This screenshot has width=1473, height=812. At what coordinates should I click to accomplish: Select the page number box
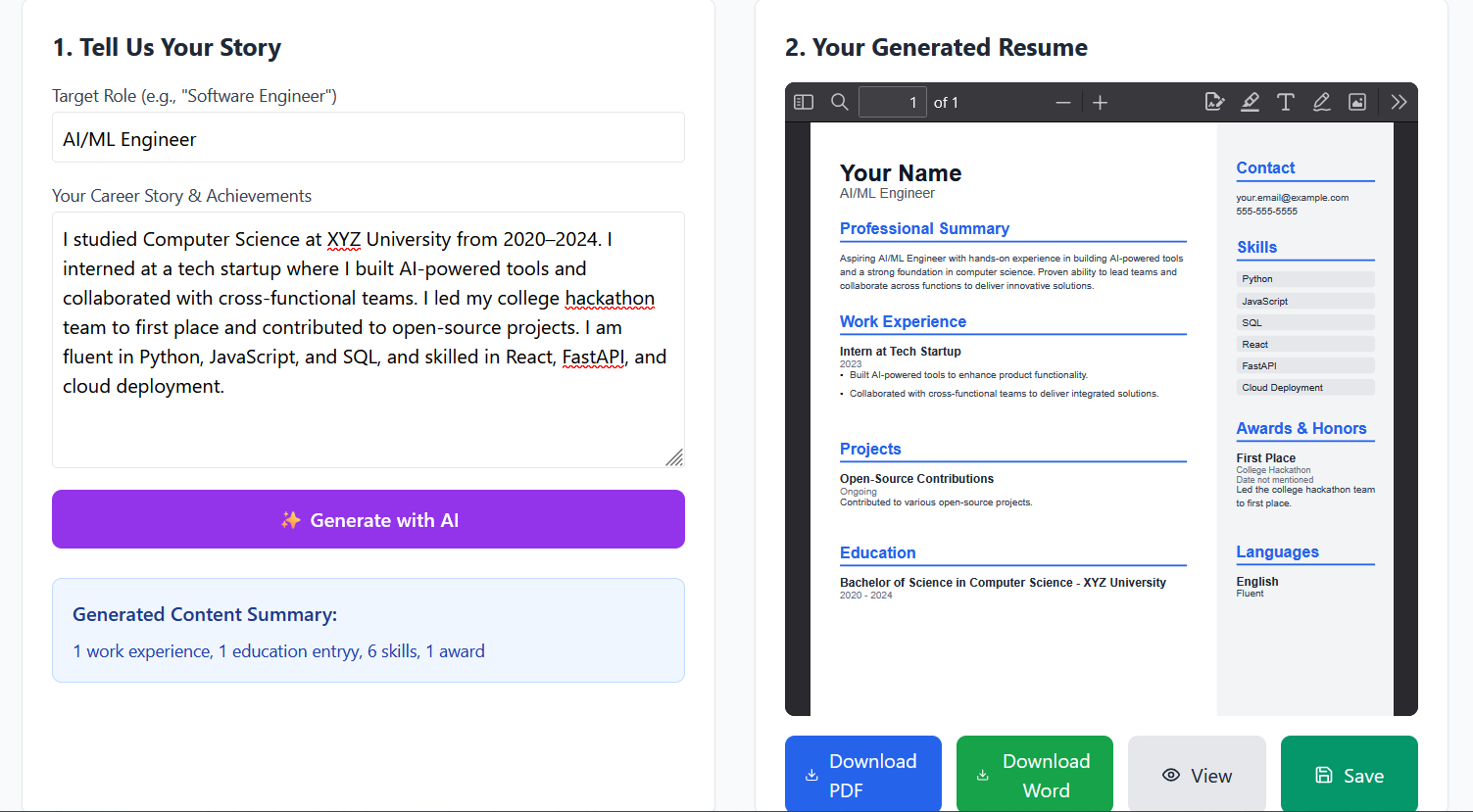tap(892, 101)
